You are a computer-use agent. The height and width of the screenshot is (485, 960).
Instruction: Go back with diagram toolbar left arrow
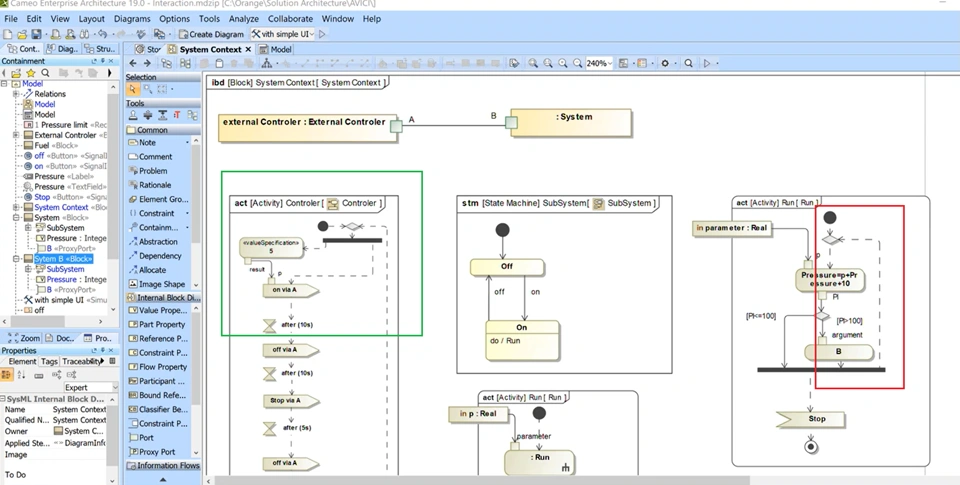(132, 63)
